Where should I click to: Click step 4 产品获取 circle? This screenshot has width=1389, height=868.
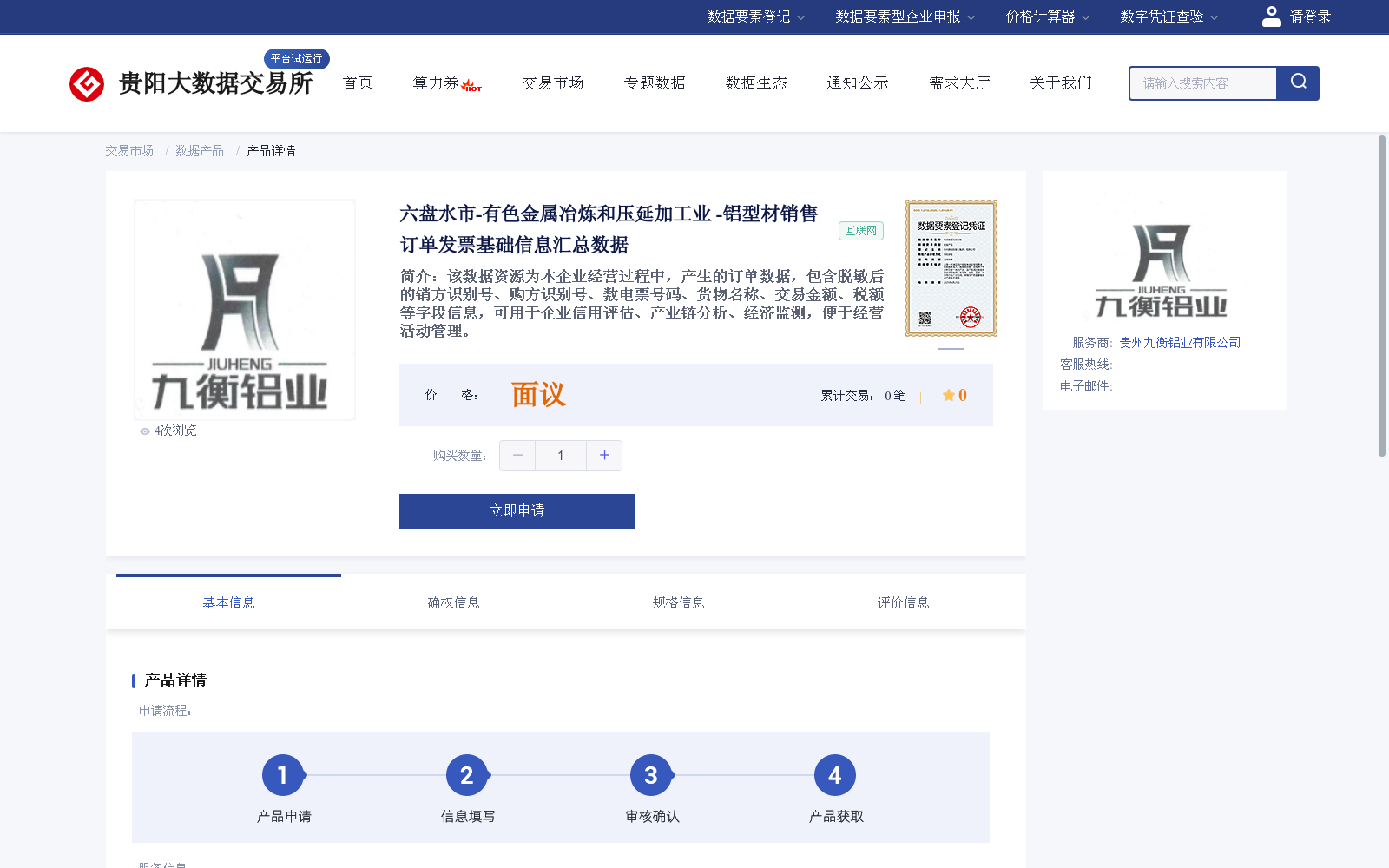[835, 775]
